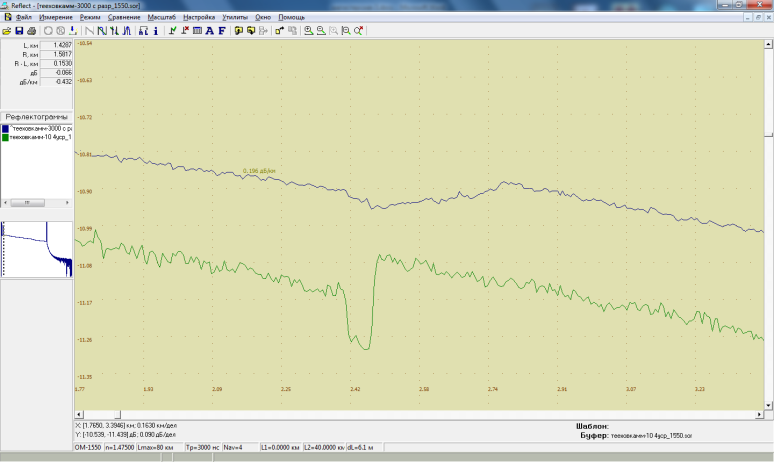
Task: Remove event marker with red X icon
Action: coord(185,31)
